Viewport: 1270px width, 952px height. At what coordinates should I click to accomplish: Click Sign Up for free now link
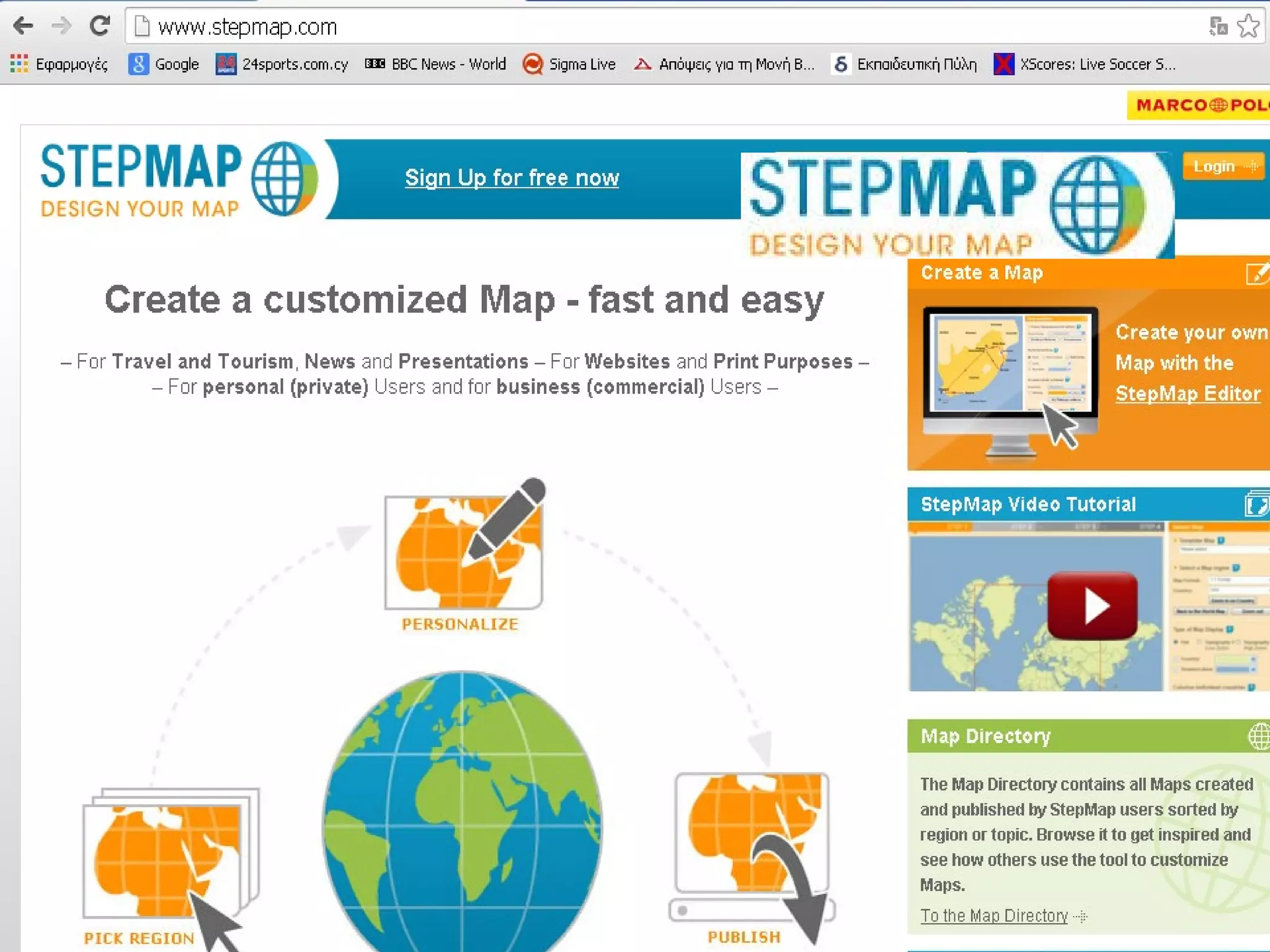point(512,178)
